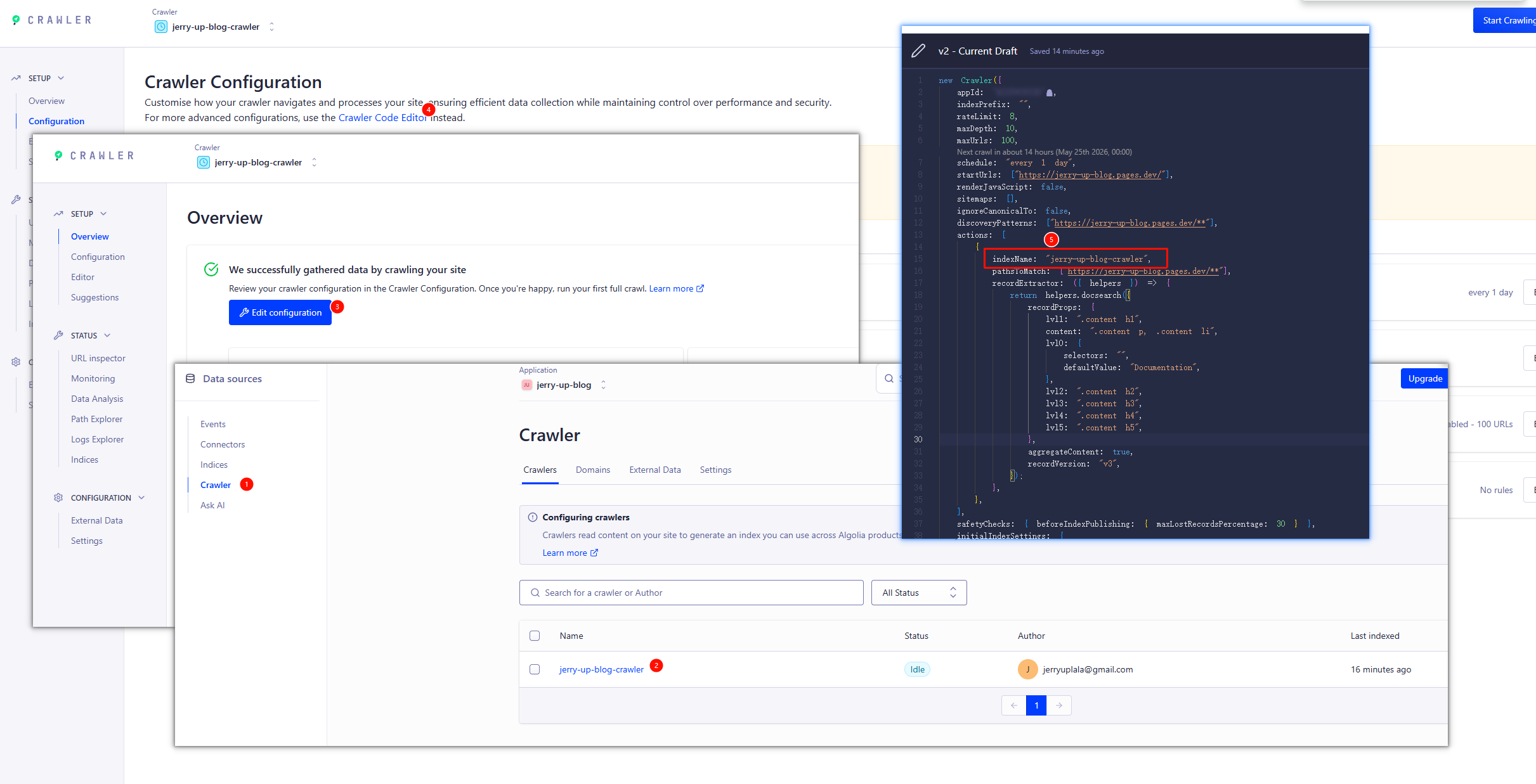Click the green success checkmark icon in Overview
Viewport: 1536px width, 784px height.
click(x=211, y=269)
